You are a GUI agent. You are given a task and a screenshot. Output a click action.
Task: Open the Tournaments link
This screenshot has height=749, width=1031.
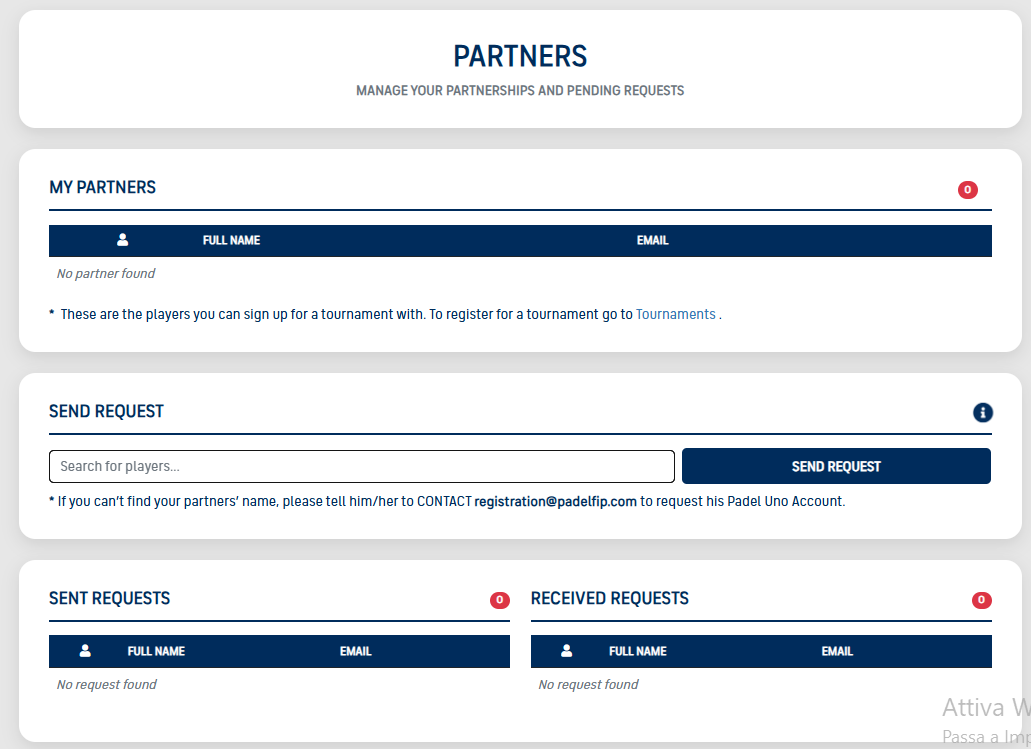[676, 314]
